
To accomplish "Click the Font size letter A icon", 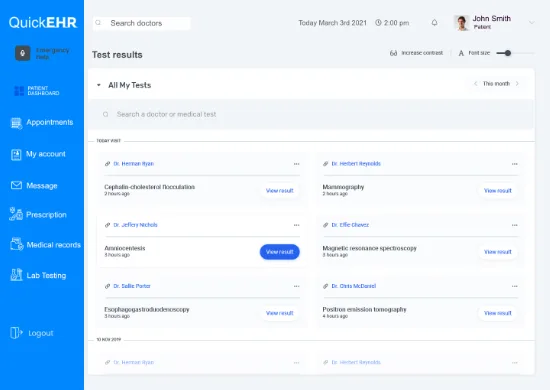I will [x=461, y=53].
